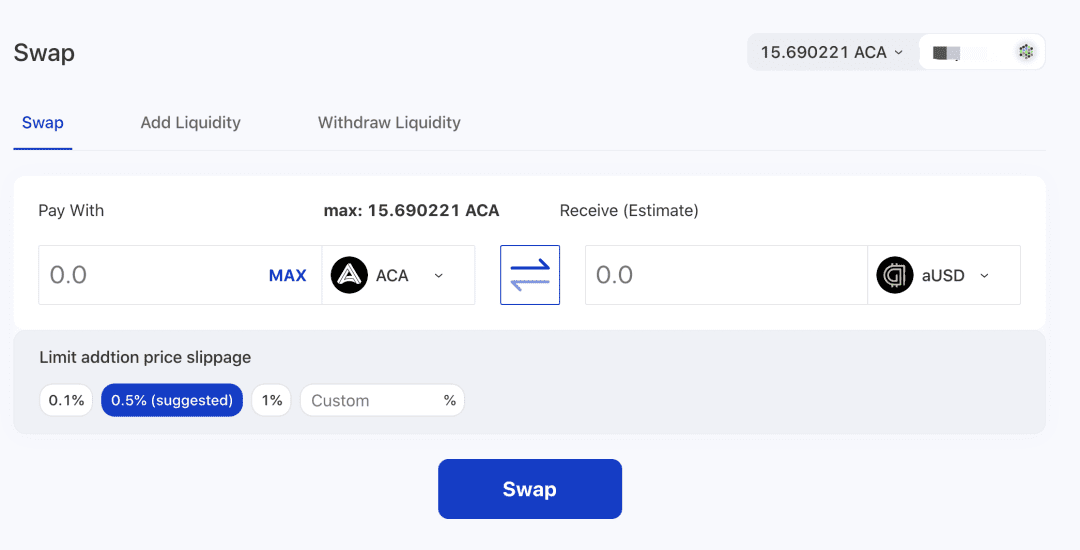Switch to the Withdraw Liquidity tab
Screen dimensions: 1080x550
click(389, 123)
